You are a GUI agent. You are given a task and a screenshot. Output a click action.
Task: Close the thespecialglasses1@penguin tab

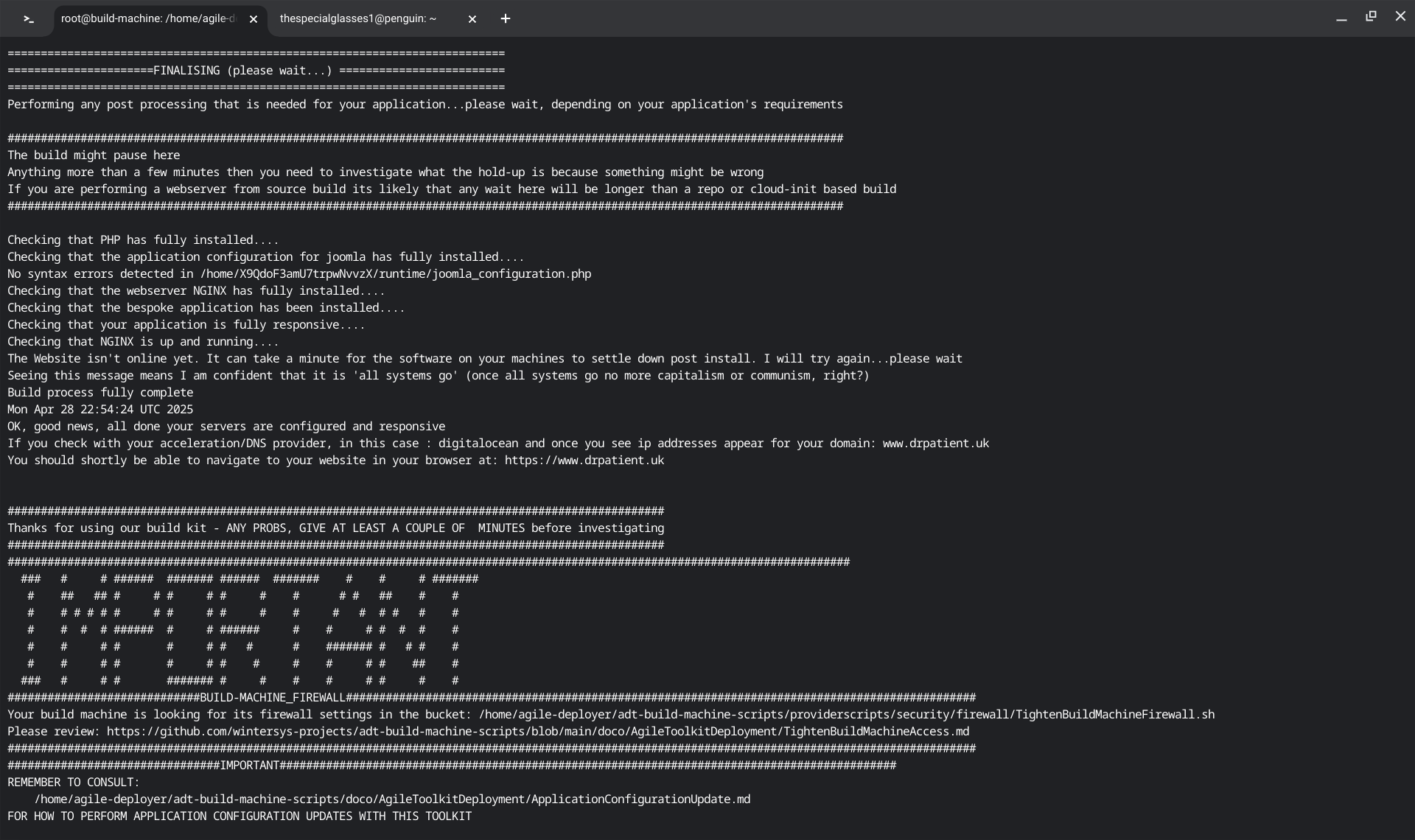pos(472,19)
